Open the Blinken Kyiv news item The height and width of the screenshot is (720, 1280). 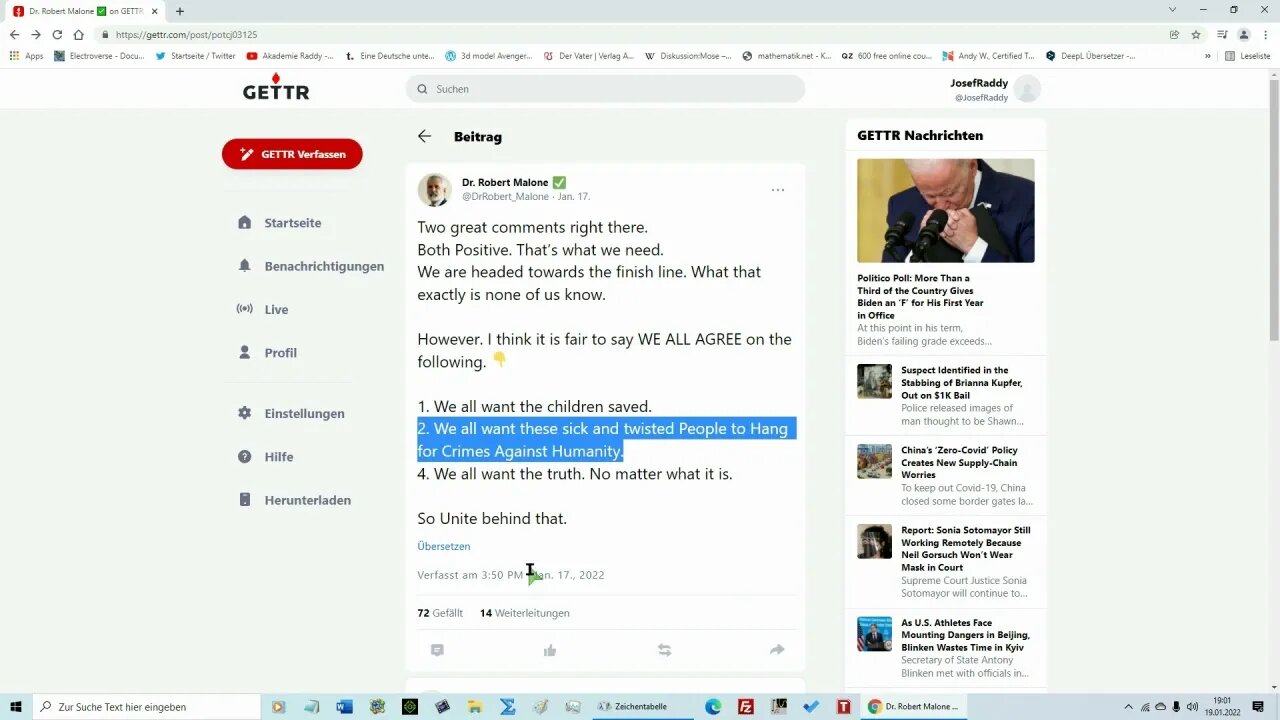pos(965,635)
